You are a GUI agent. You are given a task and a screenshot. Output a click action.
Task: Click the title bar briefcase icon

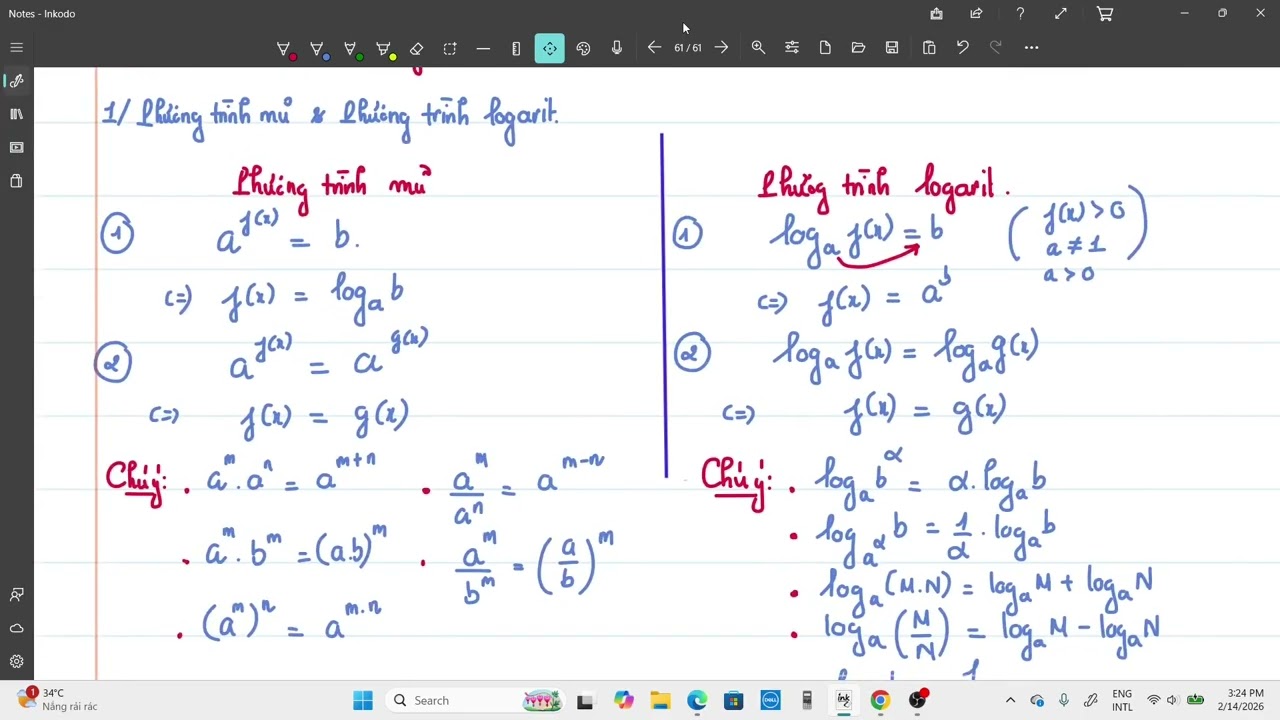[x=936, y=14]
